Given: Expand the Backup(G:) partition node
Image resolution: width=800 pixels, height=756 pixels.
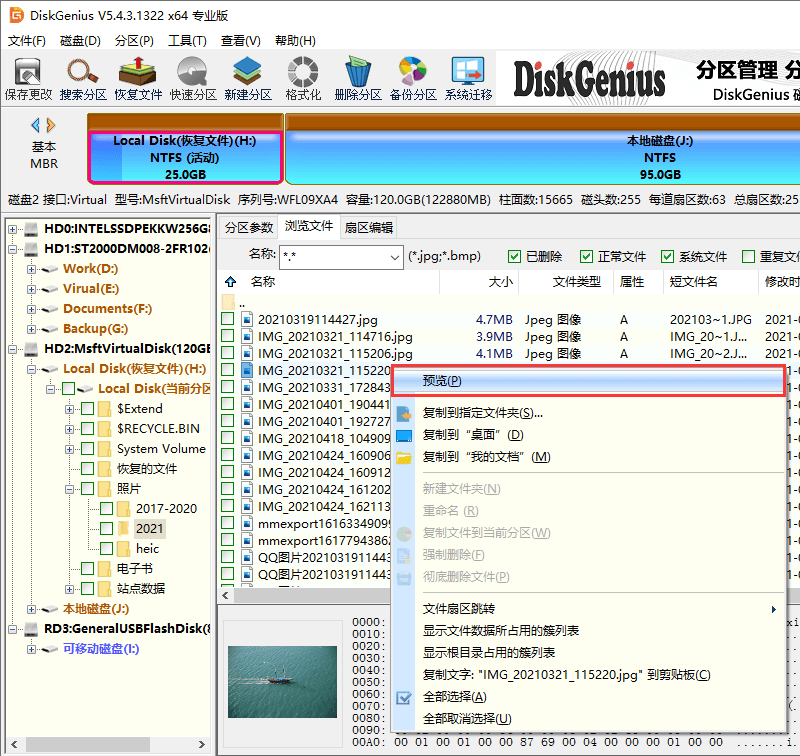Looking at the screenshot, I should pyautogui.click(x=31, y=329).
